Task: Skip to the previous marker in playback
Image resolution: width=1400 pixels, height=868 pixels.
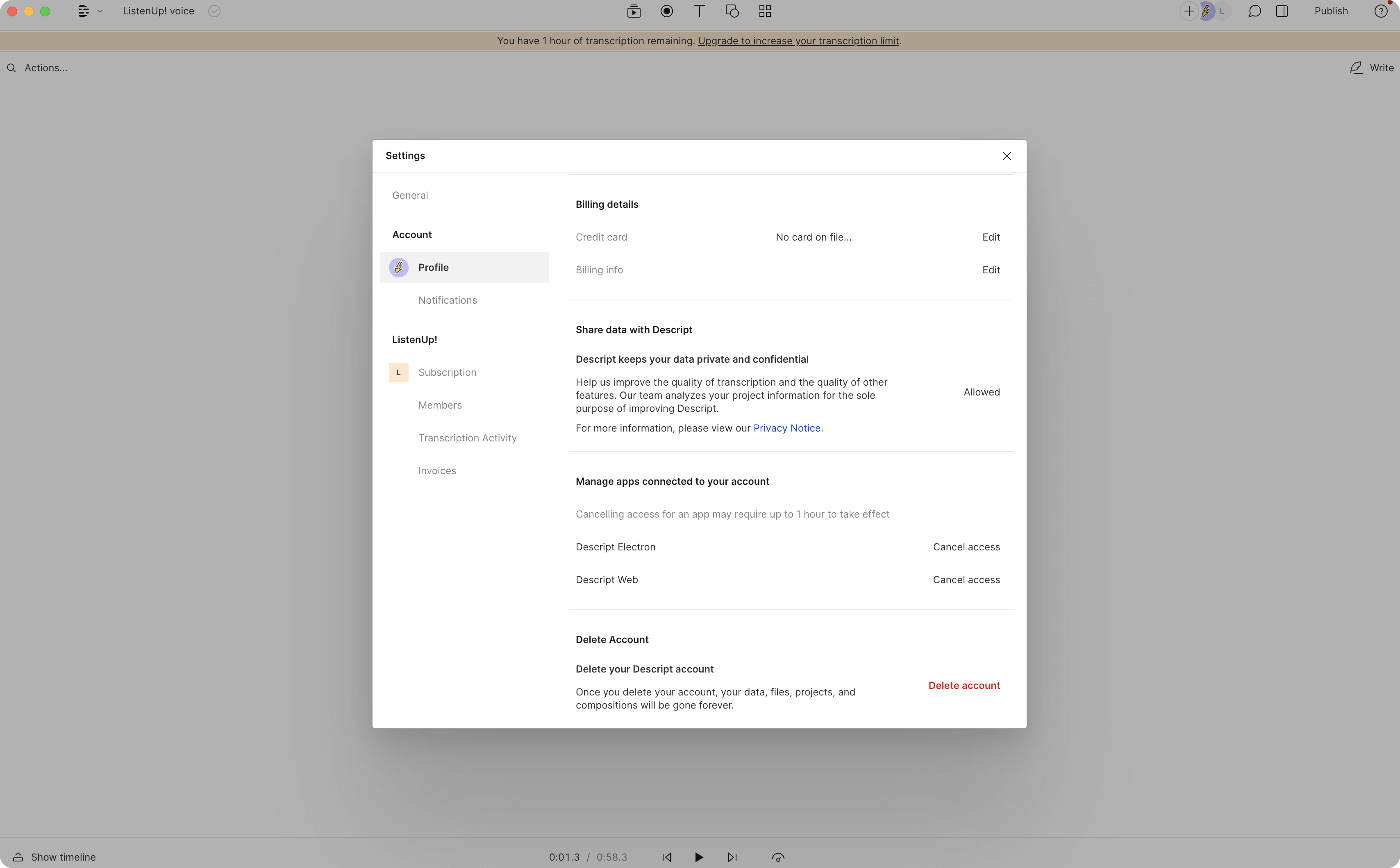Action: click(666, 857)
